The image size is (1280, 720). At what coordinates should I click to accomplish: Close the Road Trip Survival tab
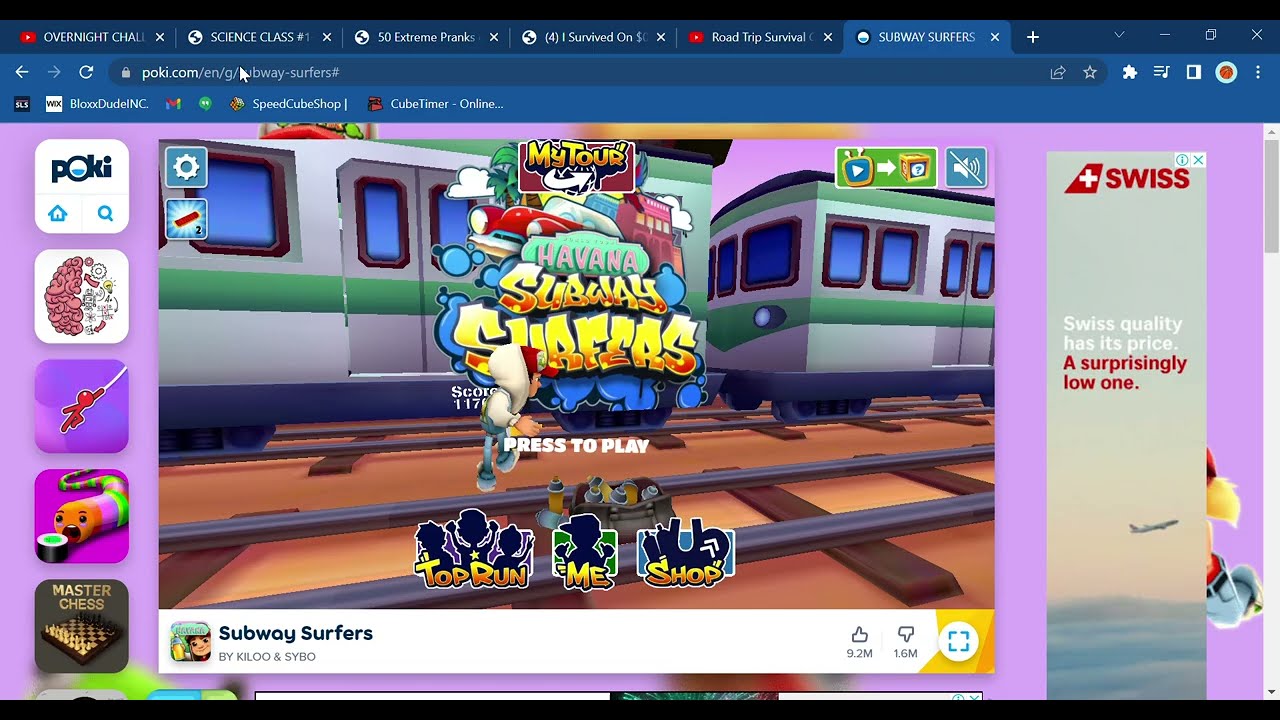pyautogui.click(x=828, y=37)
